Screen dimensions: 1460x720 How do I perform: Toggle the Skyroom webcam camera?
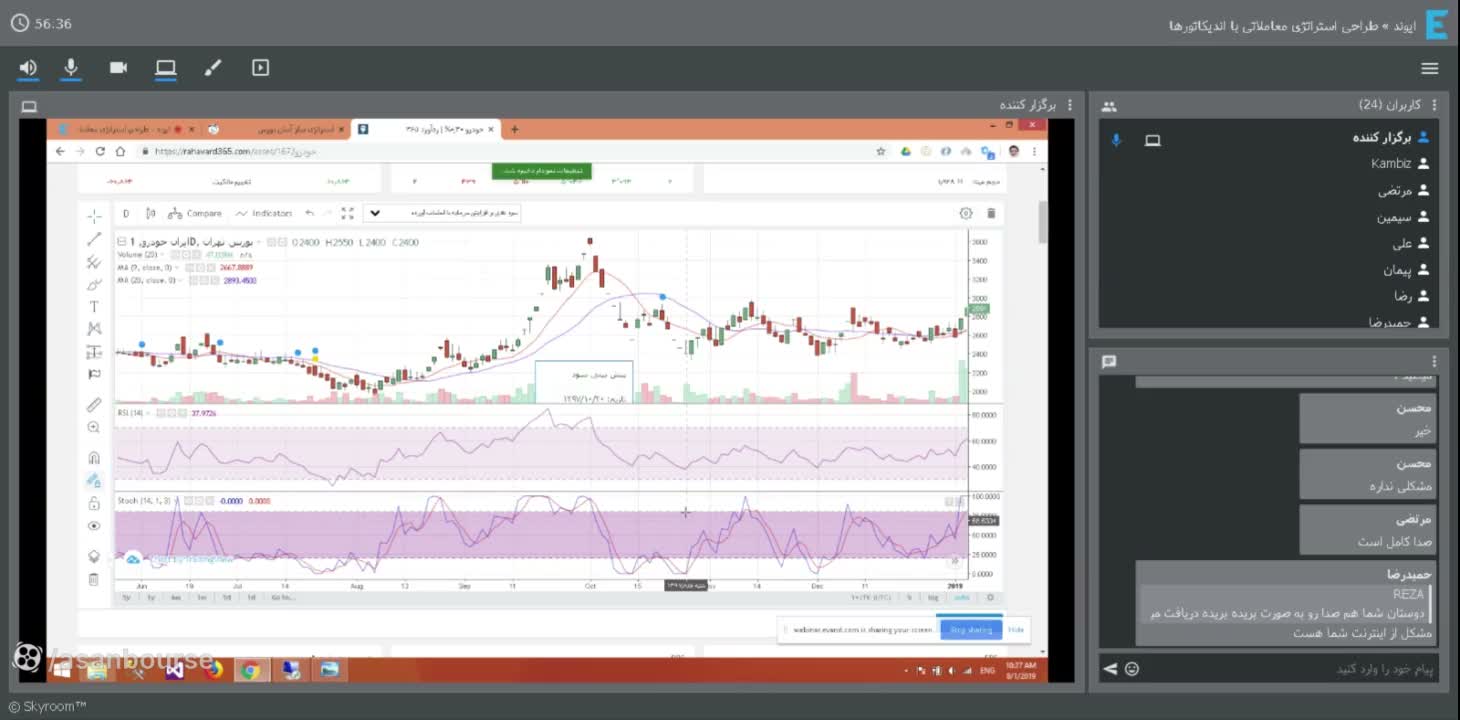coord(118,68)
